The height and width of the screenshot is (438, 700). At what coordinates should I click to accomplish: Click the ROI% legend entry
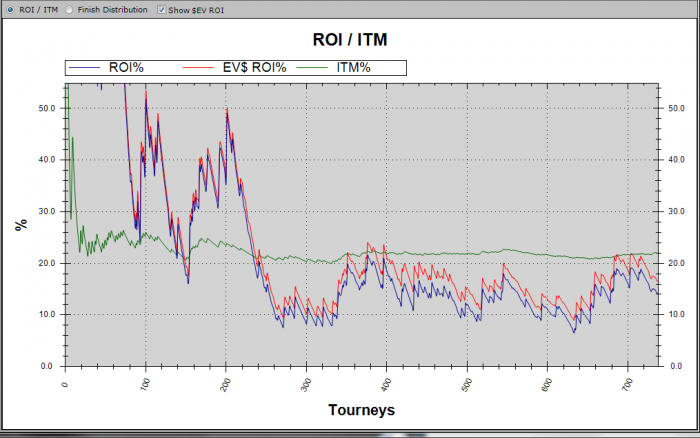(x=107, y=67)
